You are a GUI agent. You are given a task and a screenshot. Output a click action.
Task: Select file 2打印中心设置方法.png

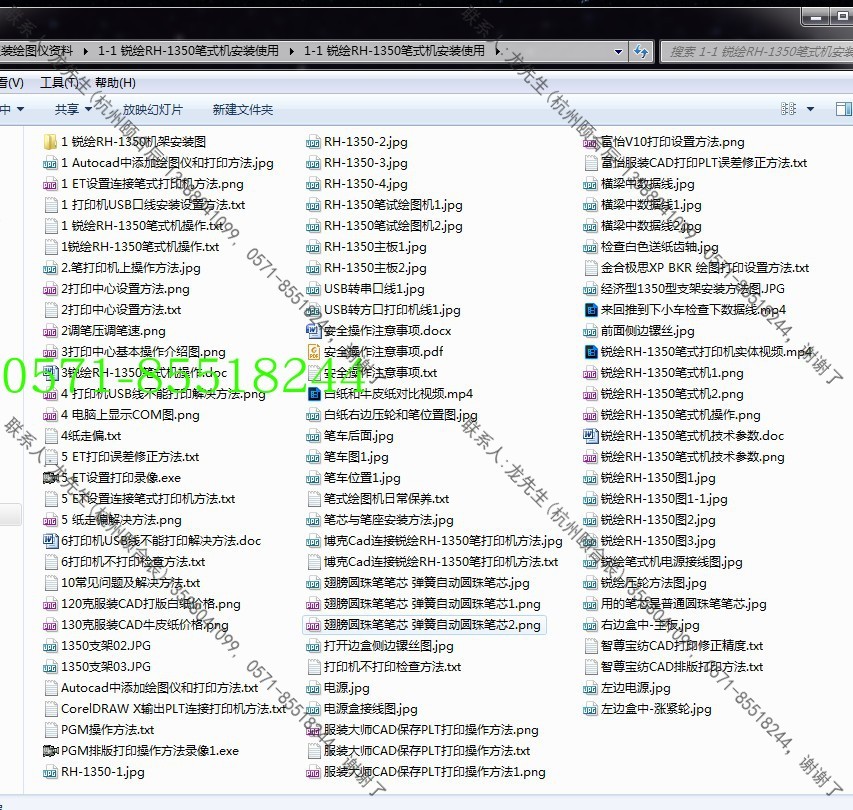click(116, 289)
